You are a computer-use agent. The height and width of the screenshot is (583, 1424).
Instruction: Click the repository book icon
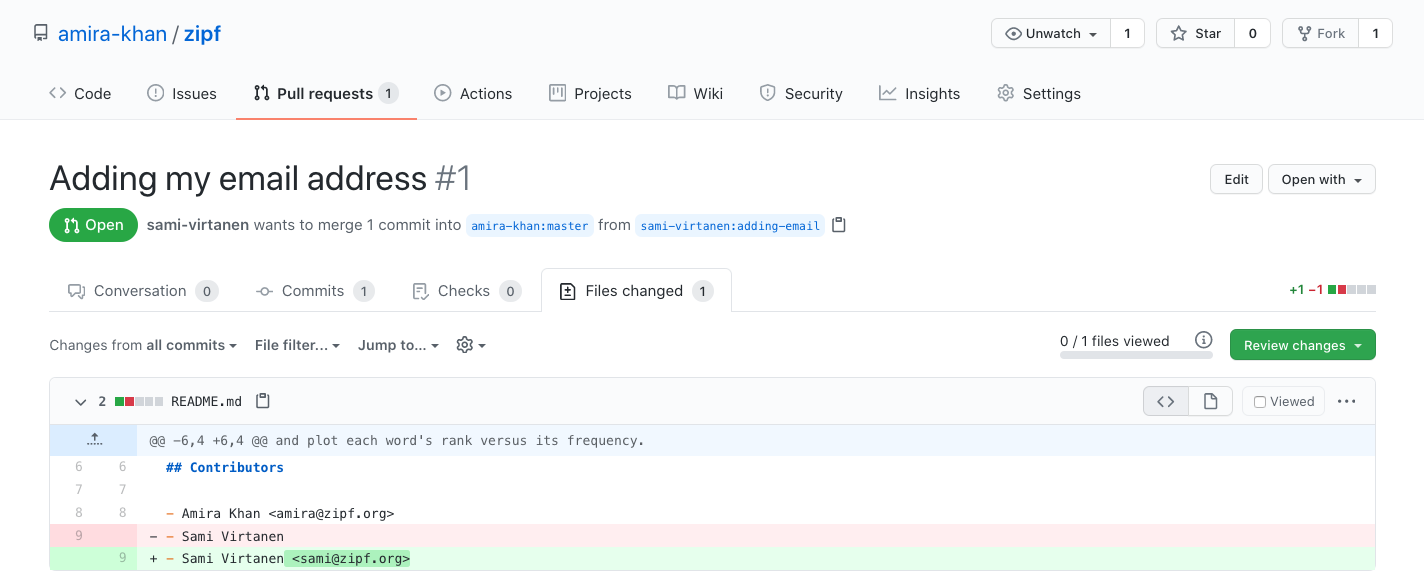[x=41, y=33]
